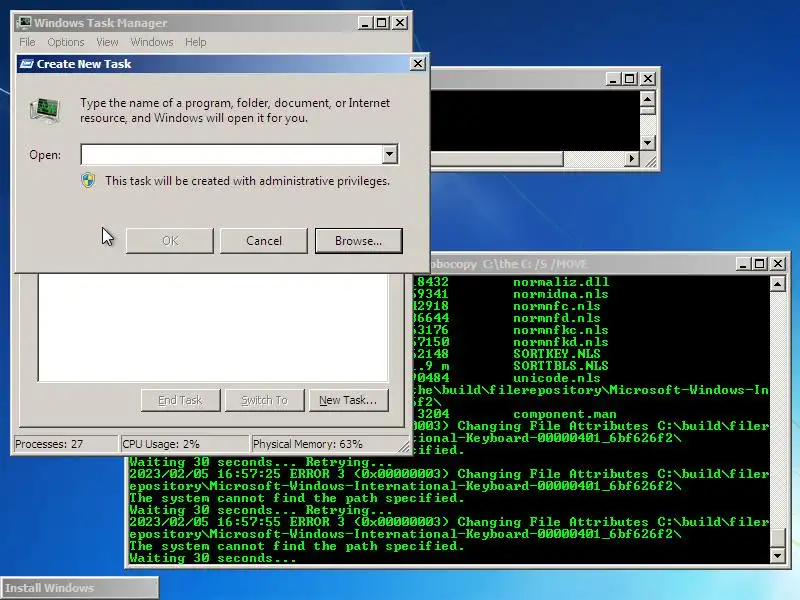Click the small console resize grip
This screenshot has width=800, height=600.
[x=649, y=161]
